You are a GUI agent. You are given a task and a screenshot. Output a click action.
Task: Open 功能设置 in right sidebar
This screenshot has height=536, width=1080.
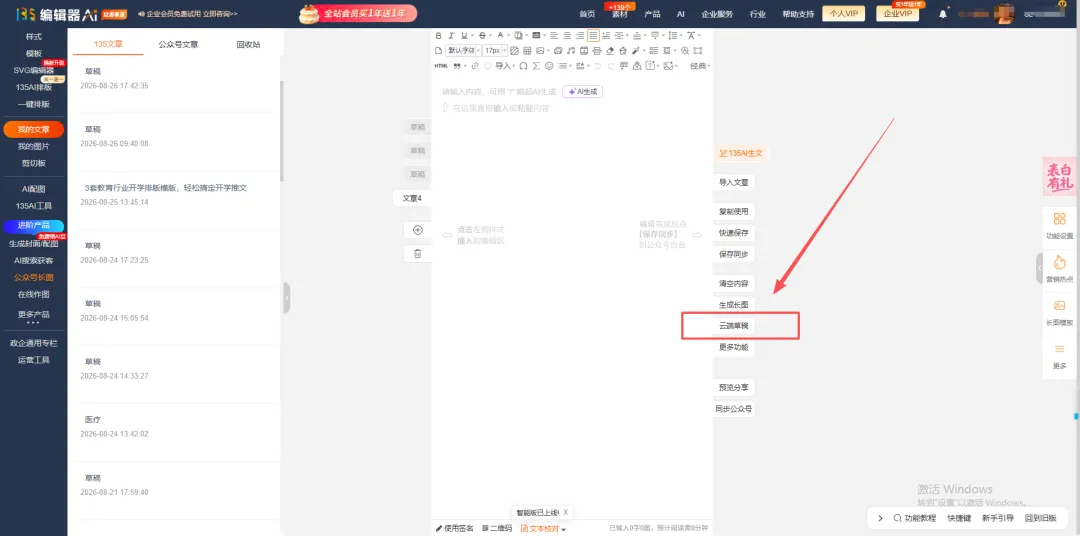click(x=1059, y=226)
